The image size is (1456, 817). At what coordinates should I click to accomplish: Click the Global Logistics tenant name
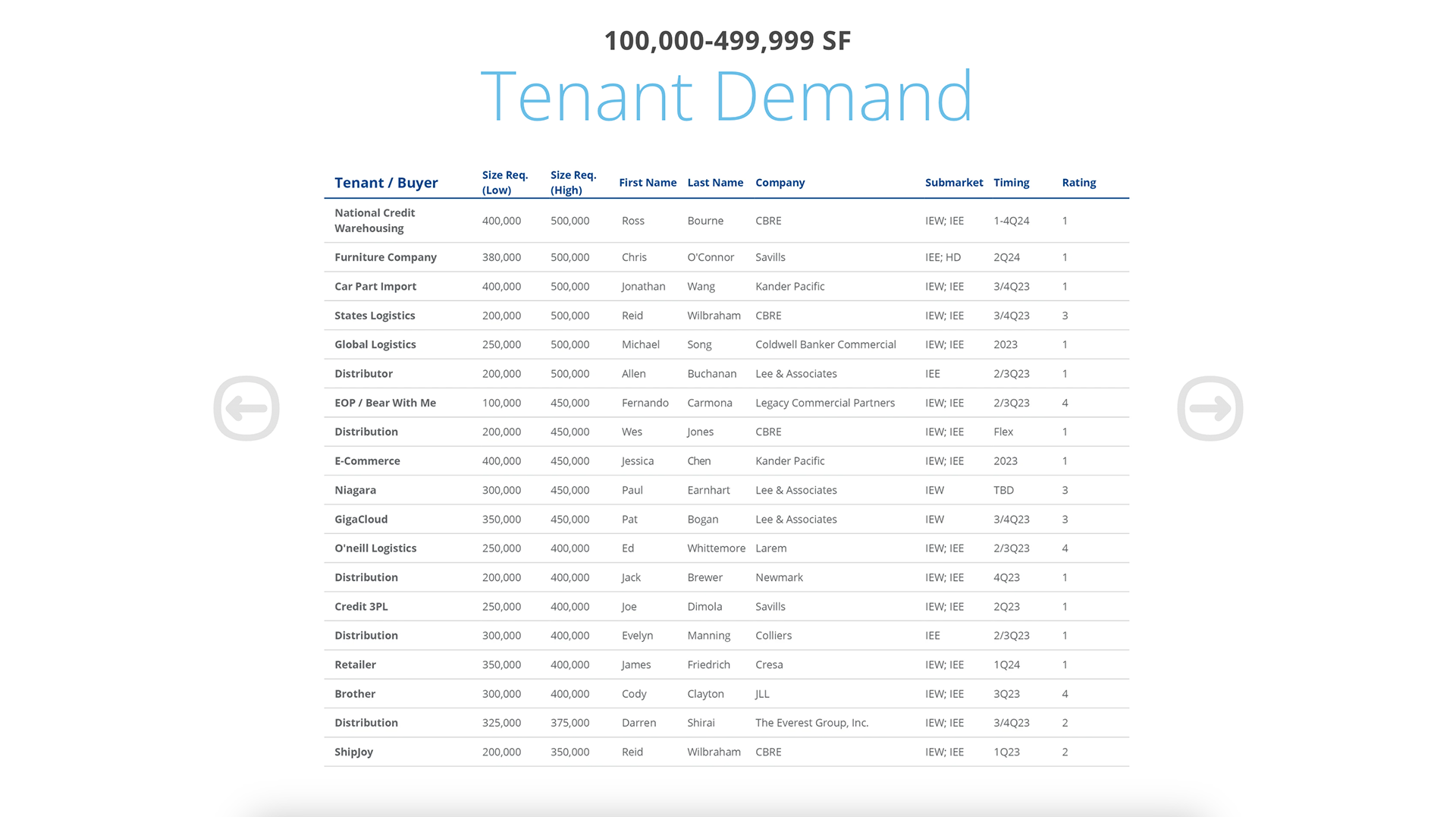[375, 344]
